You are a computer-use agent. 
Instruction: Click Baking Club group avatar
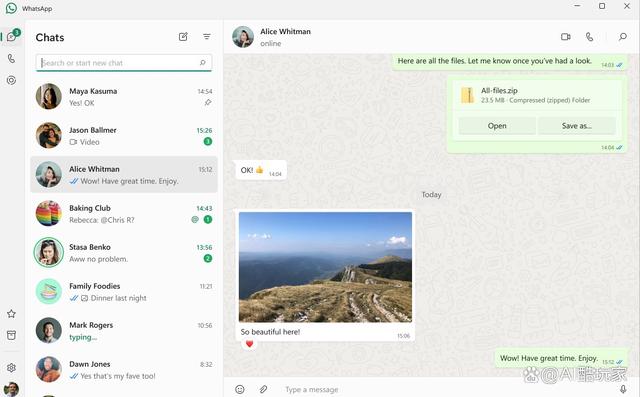tap(49, 213)
